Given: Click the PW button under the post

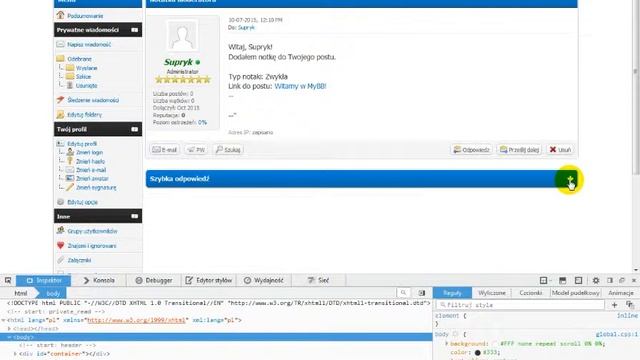Looking at the screenshot, I should [196, 150].
